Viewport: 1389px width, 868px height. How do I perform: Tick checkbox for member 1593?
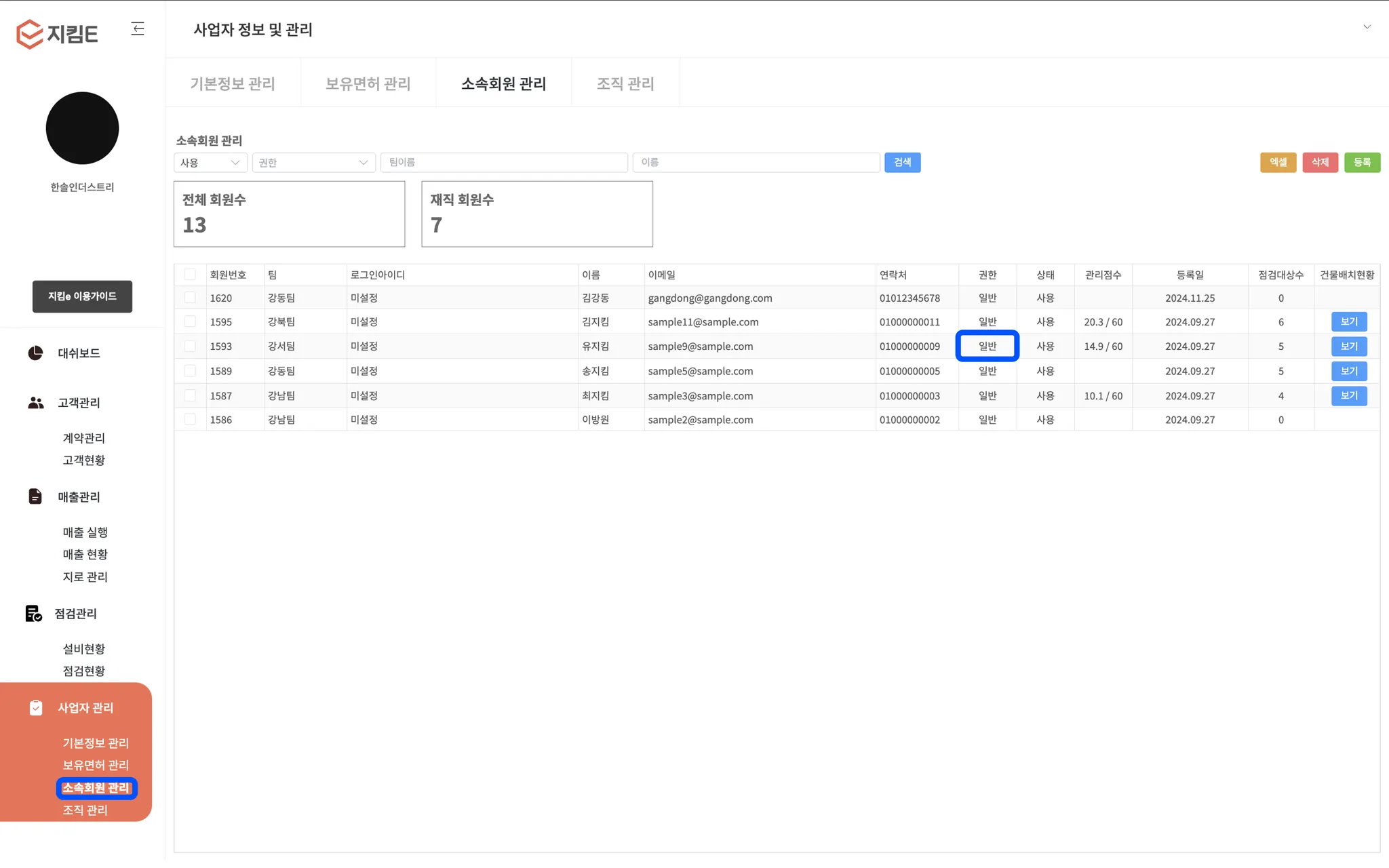(190, 346)
